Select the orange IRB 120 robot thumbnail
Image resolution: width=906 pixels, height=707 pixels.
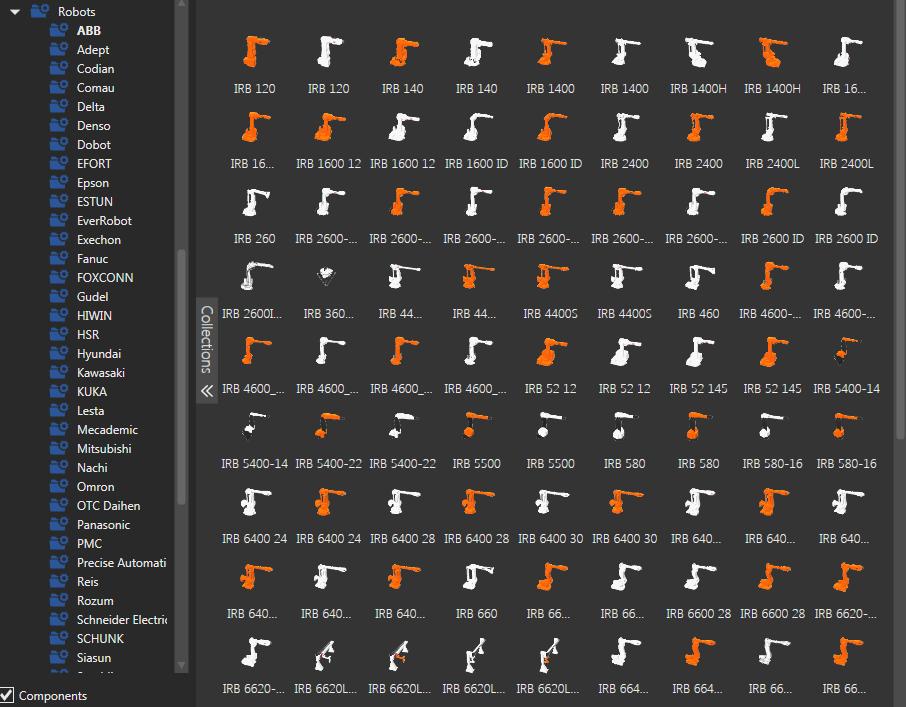pos(255,51)
